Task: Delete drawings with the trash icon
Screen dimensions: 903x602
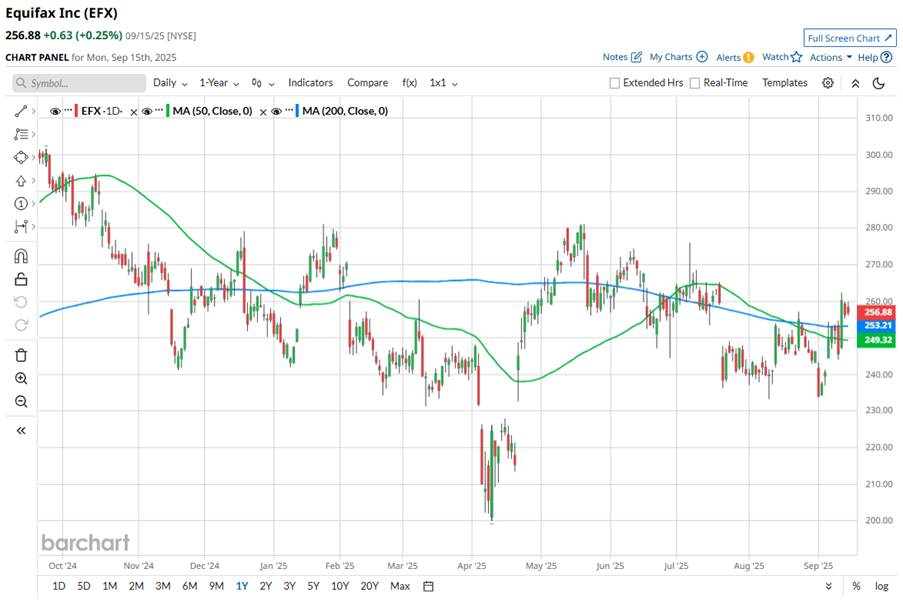Action: (21, 355)
